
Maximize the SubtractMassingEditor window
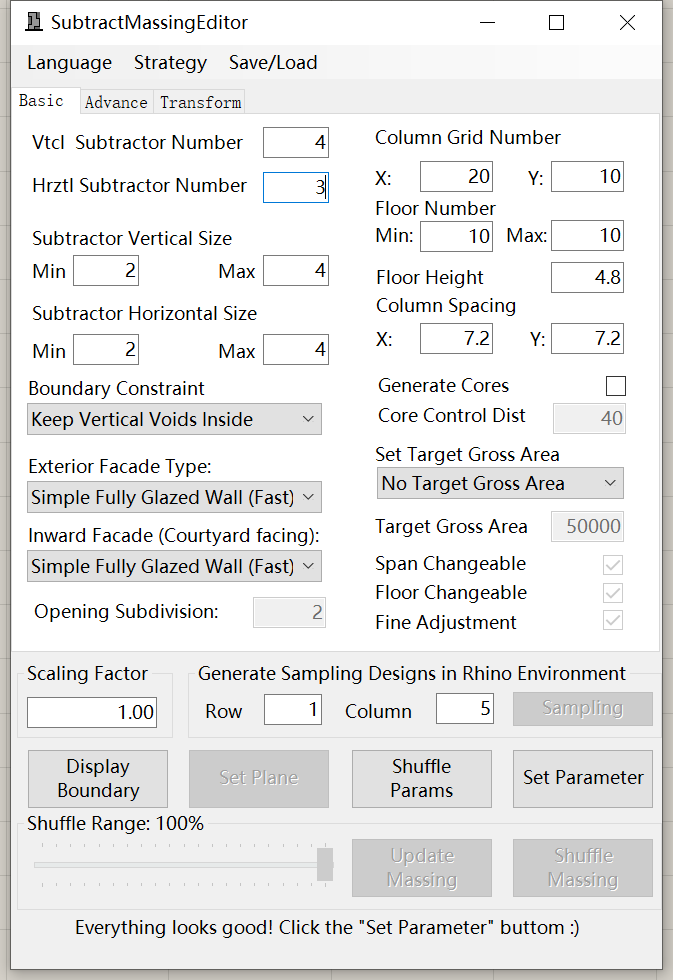pos(556,23)
